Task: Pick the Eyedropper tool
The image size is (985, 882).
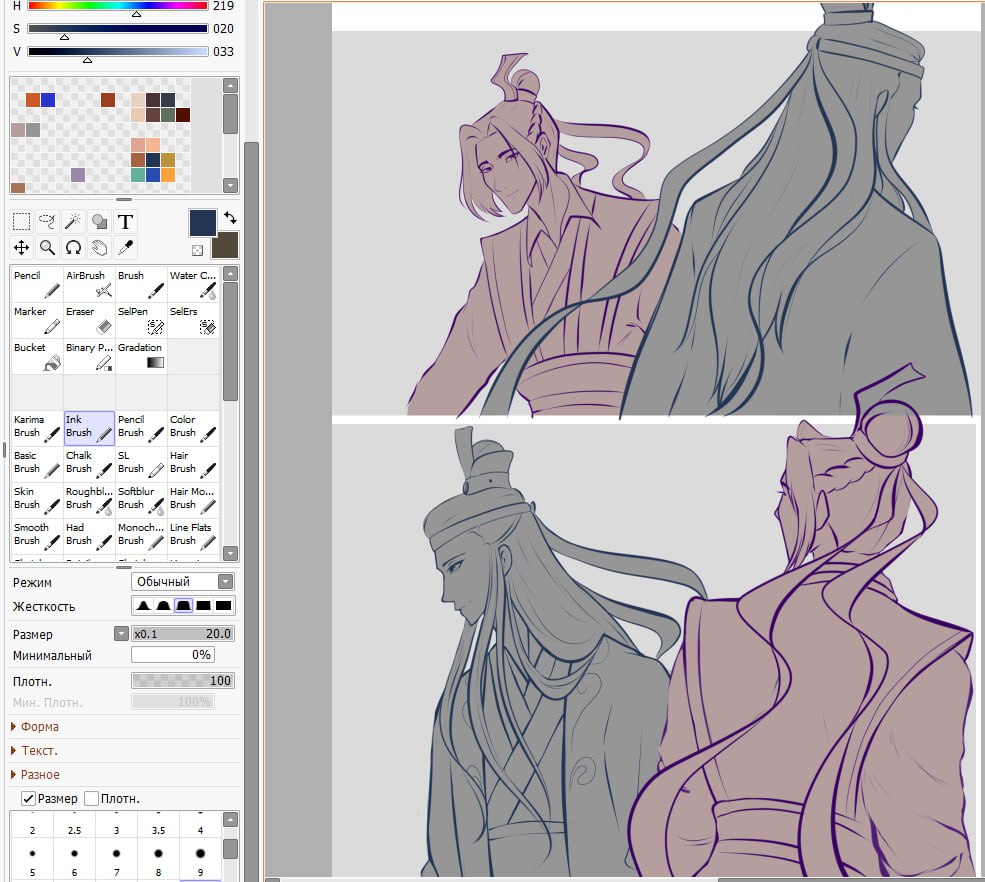Action: 124,247
